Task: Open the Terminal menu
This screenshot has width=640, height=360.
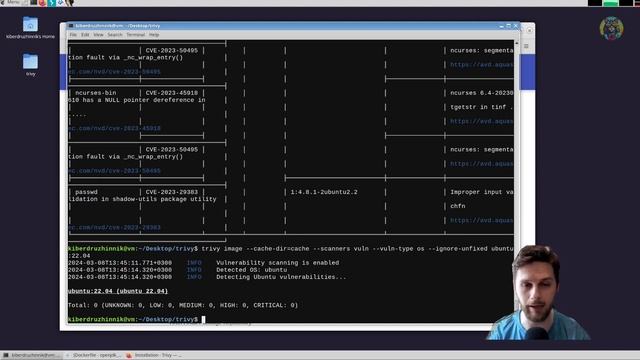Action: coord(136,35)
